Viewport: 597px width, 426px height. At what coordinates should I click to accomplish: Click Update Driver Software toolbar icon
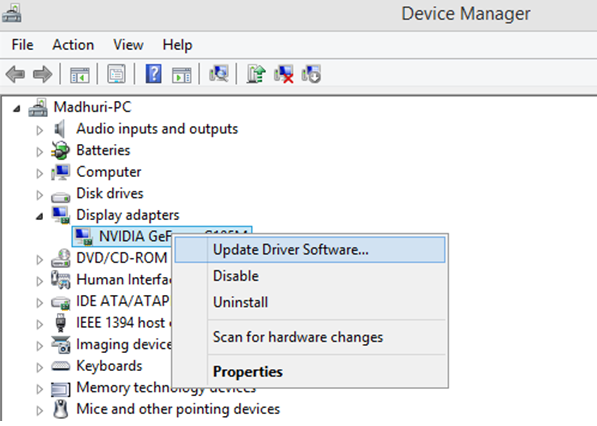point(256,74)
